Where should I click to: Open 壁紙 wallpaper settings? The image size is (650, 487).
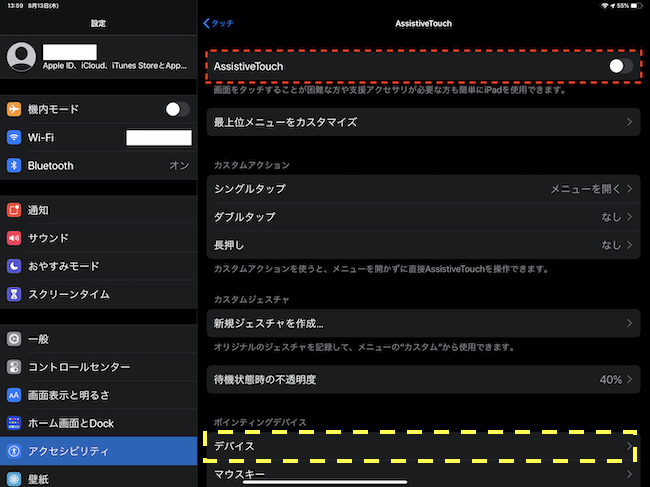[x=99, y=478]
